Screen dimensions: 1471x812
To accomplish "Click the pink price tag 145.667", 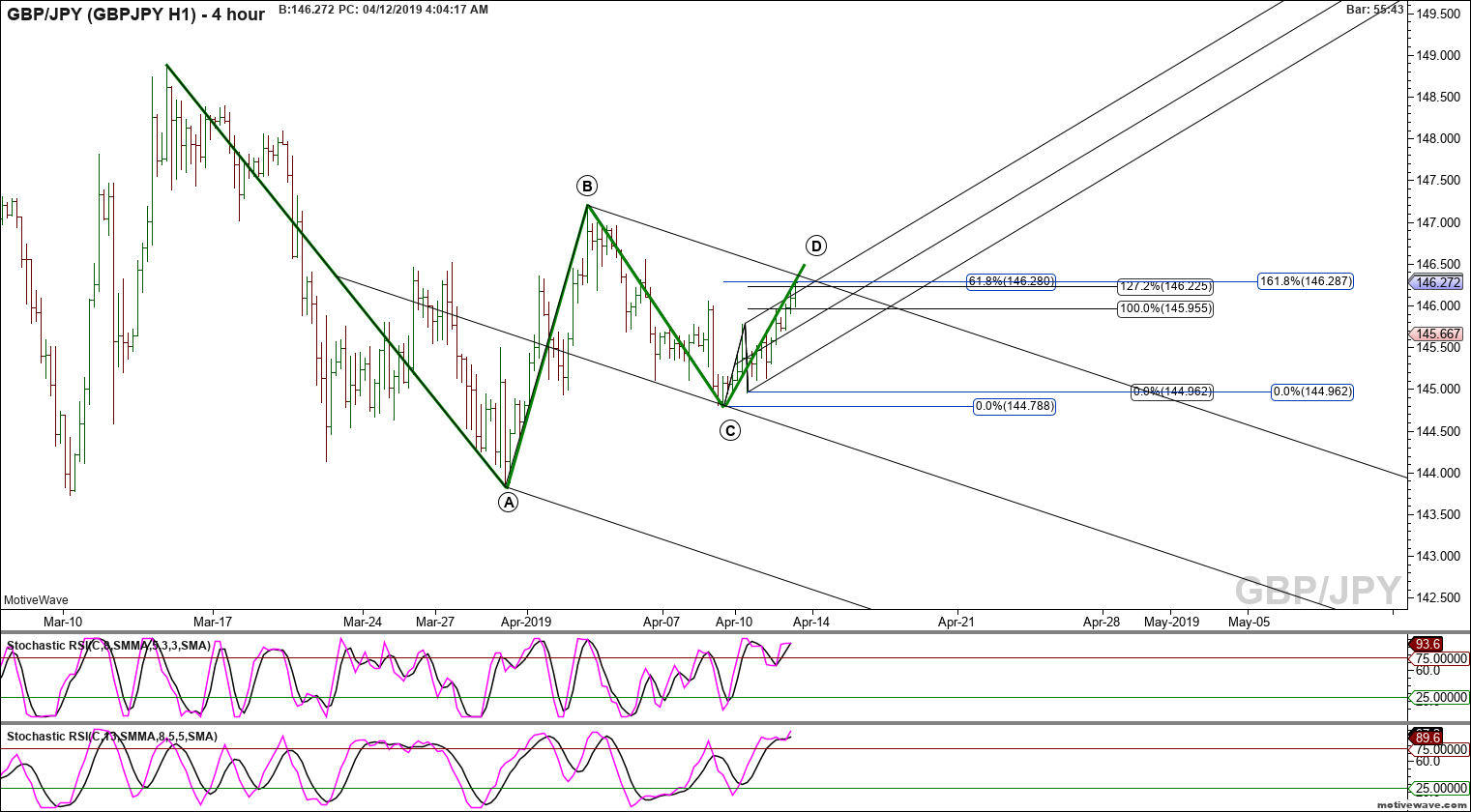I will pos(1437,334).
